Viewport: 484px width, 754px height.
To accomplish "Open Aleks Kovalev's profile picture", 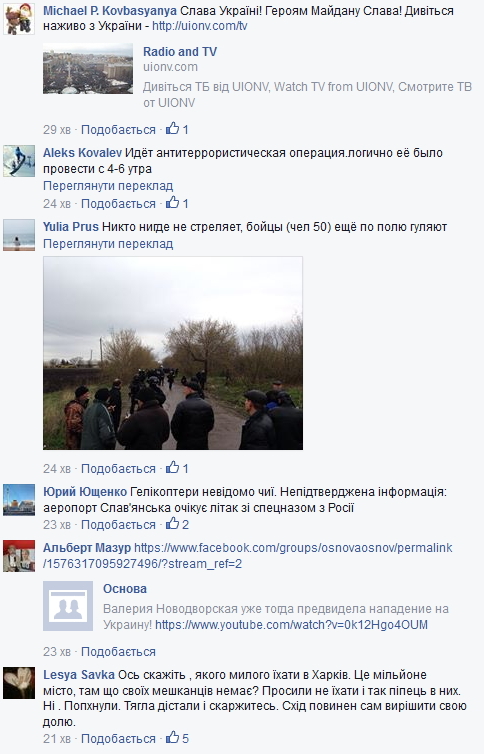I will coord(19,161).
